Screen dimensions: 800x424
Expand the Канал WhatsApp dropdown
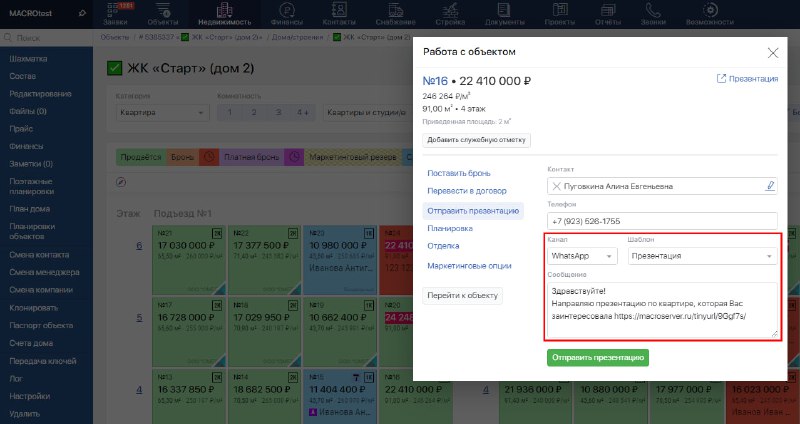tap(582, 256)
